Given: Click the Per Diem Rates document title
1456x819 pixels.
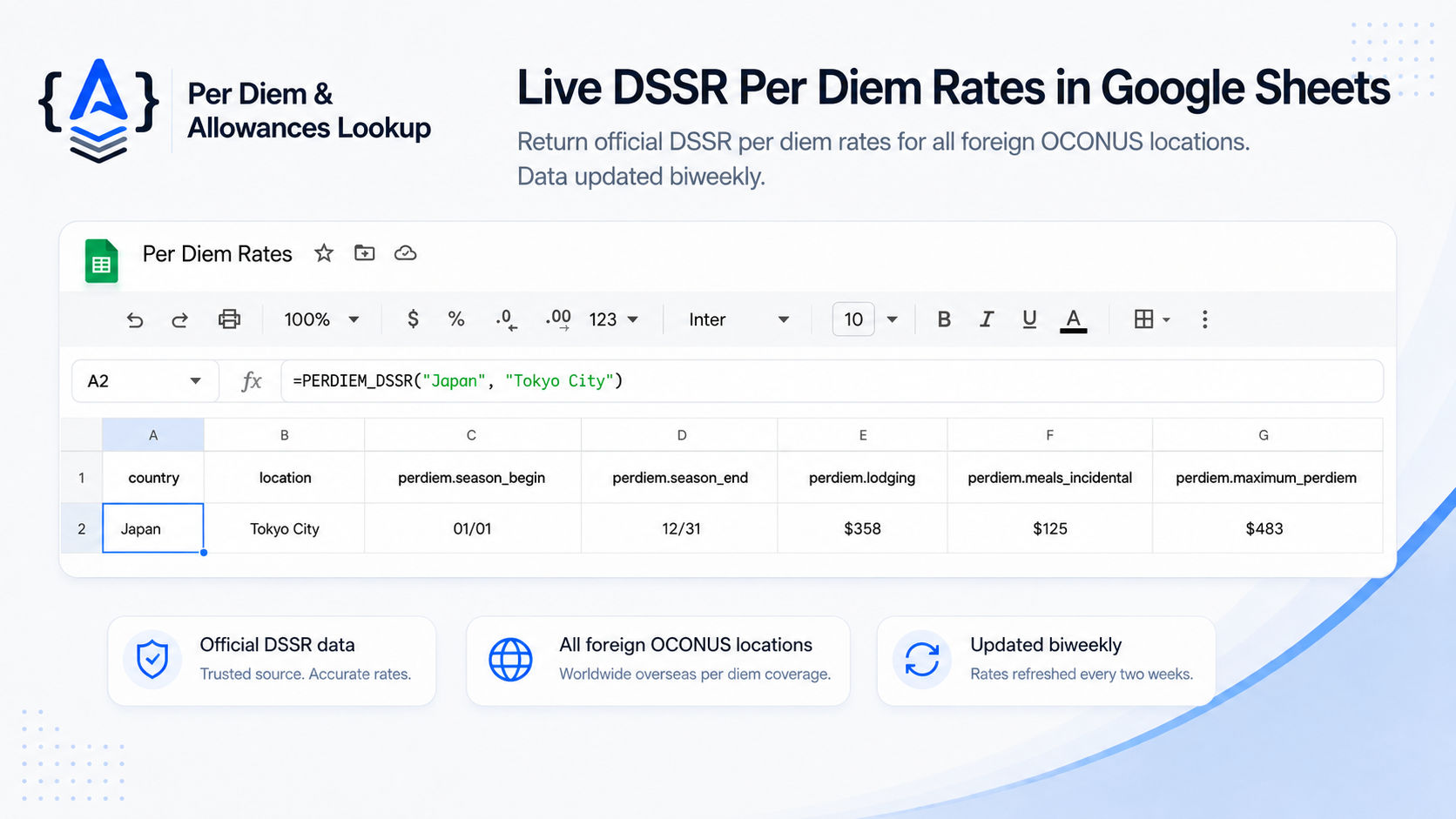Looking at the screenshot, I should pos(218,253).
